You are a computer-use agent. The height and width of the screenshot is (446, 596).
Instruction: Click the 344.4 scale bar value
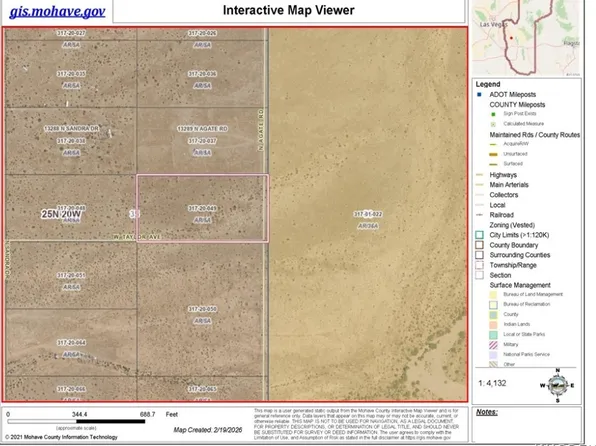pos(79,414)
